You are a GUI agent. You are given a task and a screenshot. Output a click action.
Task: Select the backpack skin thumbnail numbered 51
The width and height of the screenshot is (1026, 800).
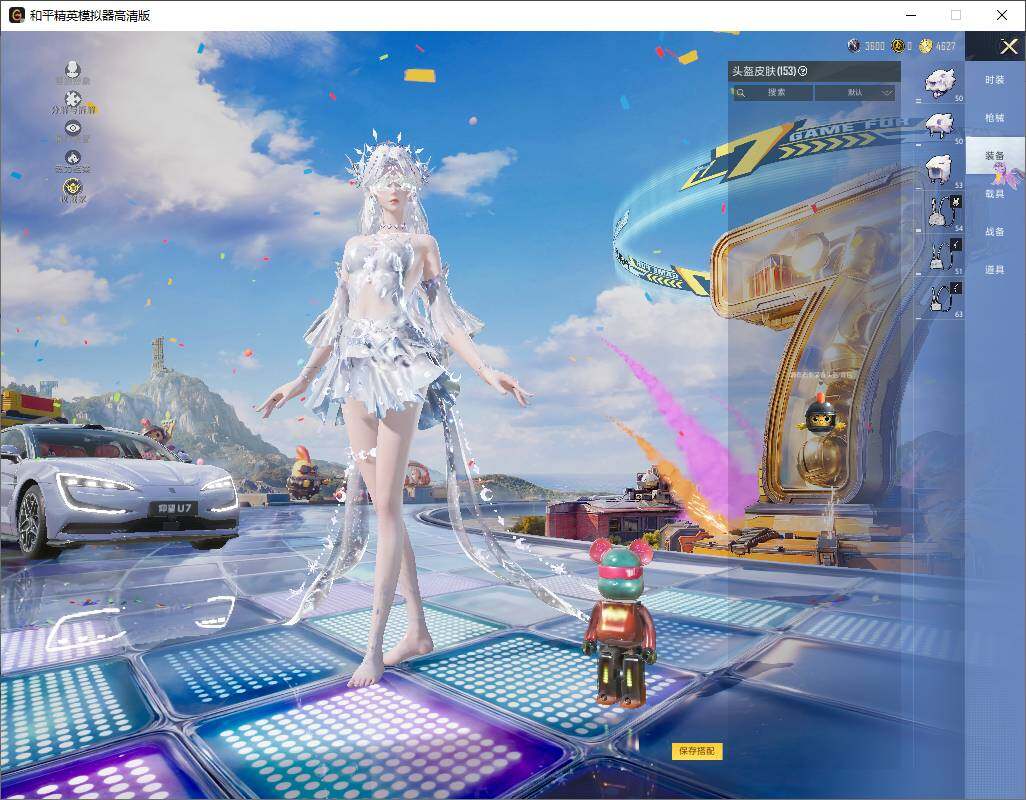pyautogui.click(x=940, y=255)
